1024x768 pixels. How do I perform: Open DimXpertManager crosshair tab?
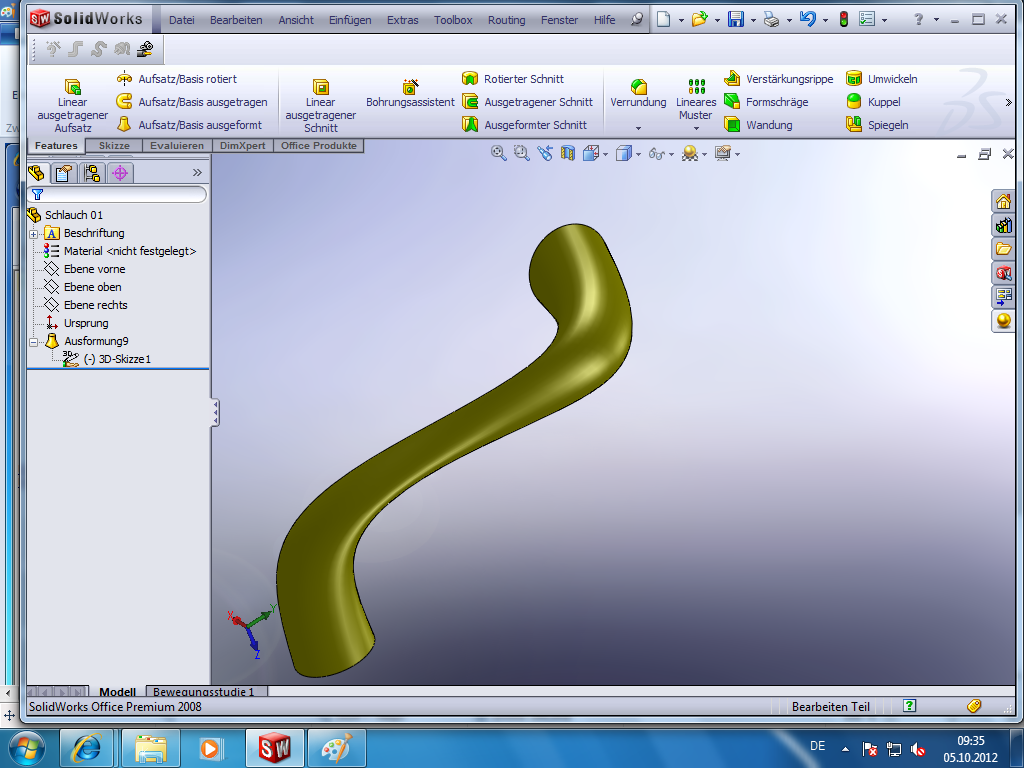pos(120,173)
